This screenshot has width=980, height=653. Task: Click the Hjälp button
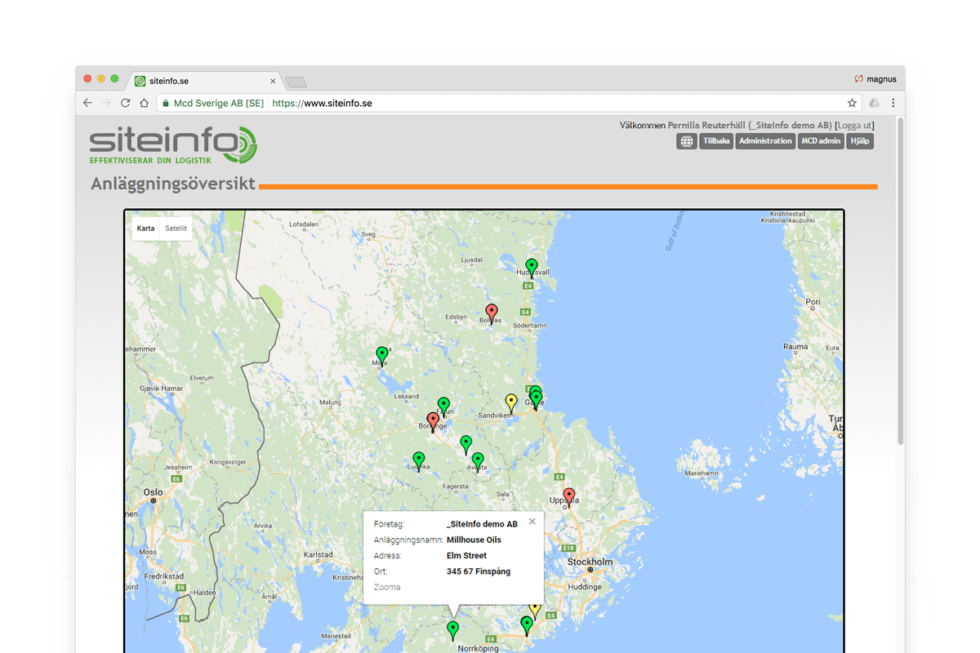click(x=860, y=141)
